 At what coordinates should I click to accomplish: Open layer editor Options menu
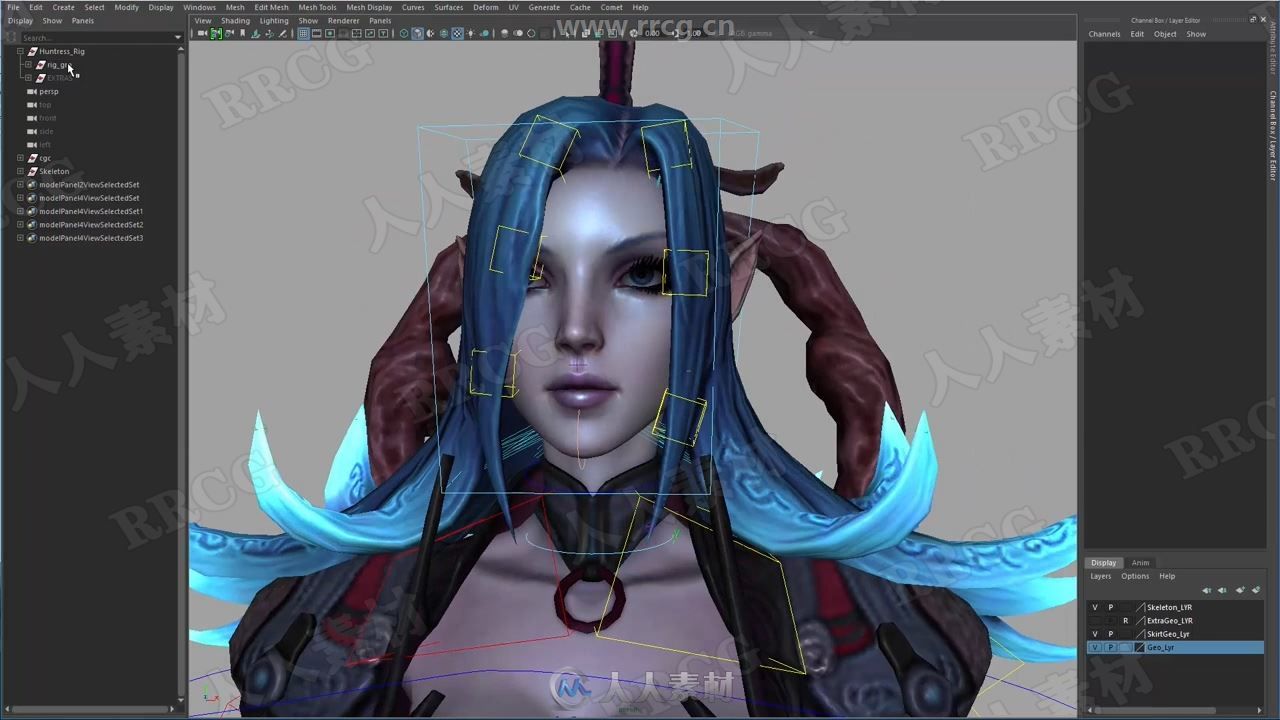(x=1135, y=576)
